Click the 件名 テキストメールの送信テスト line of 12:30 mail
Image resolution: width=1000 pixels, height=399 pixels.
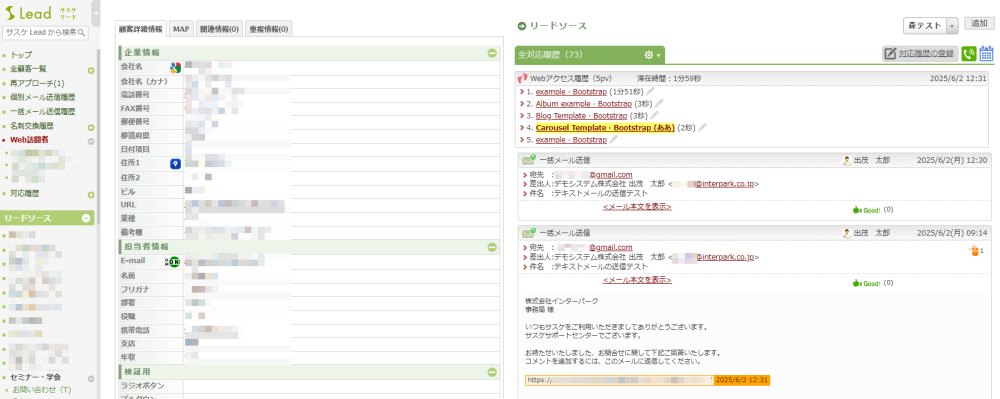tap(589, 193)
